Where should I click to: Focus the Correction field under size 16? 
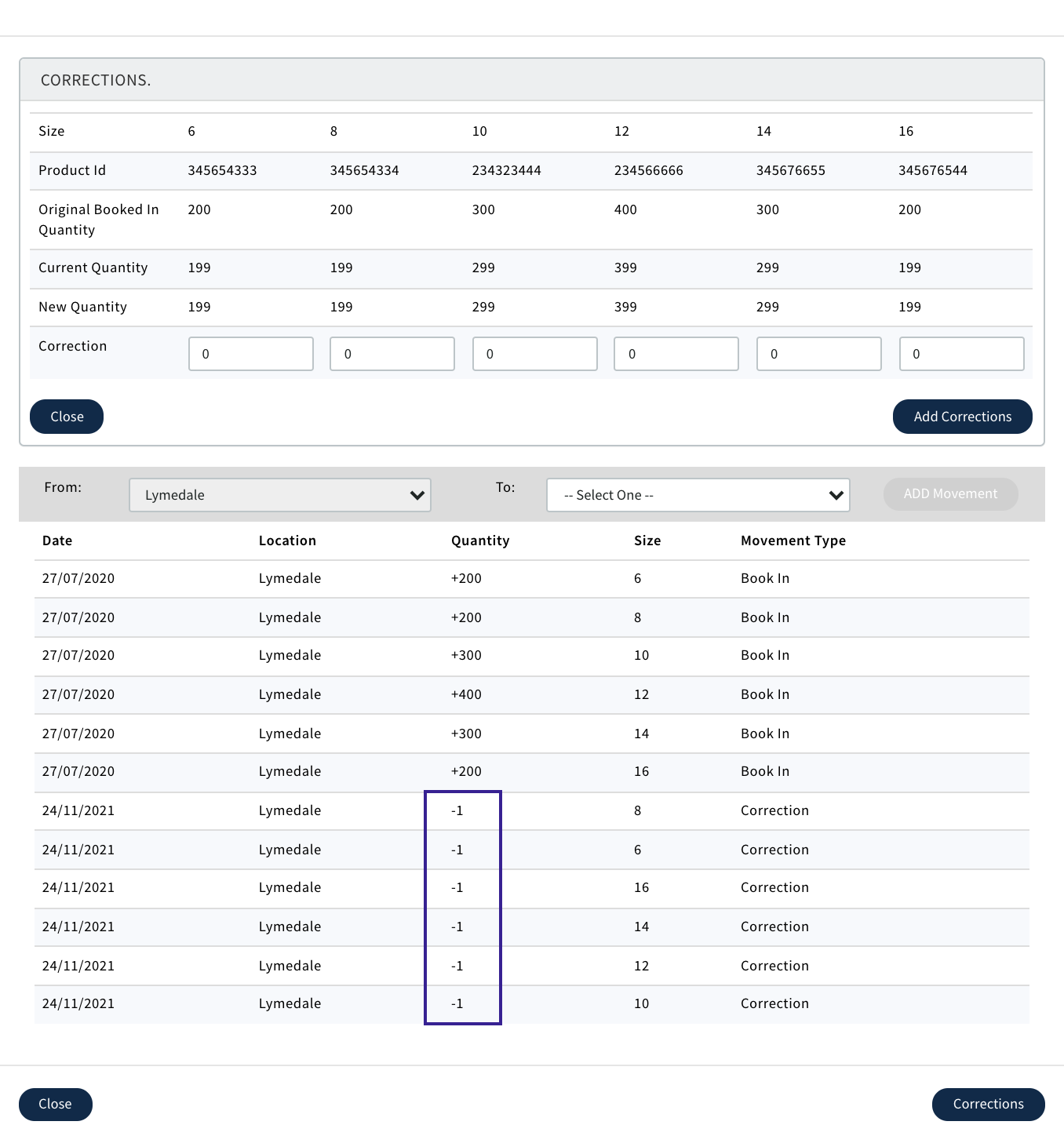(961, 354)
